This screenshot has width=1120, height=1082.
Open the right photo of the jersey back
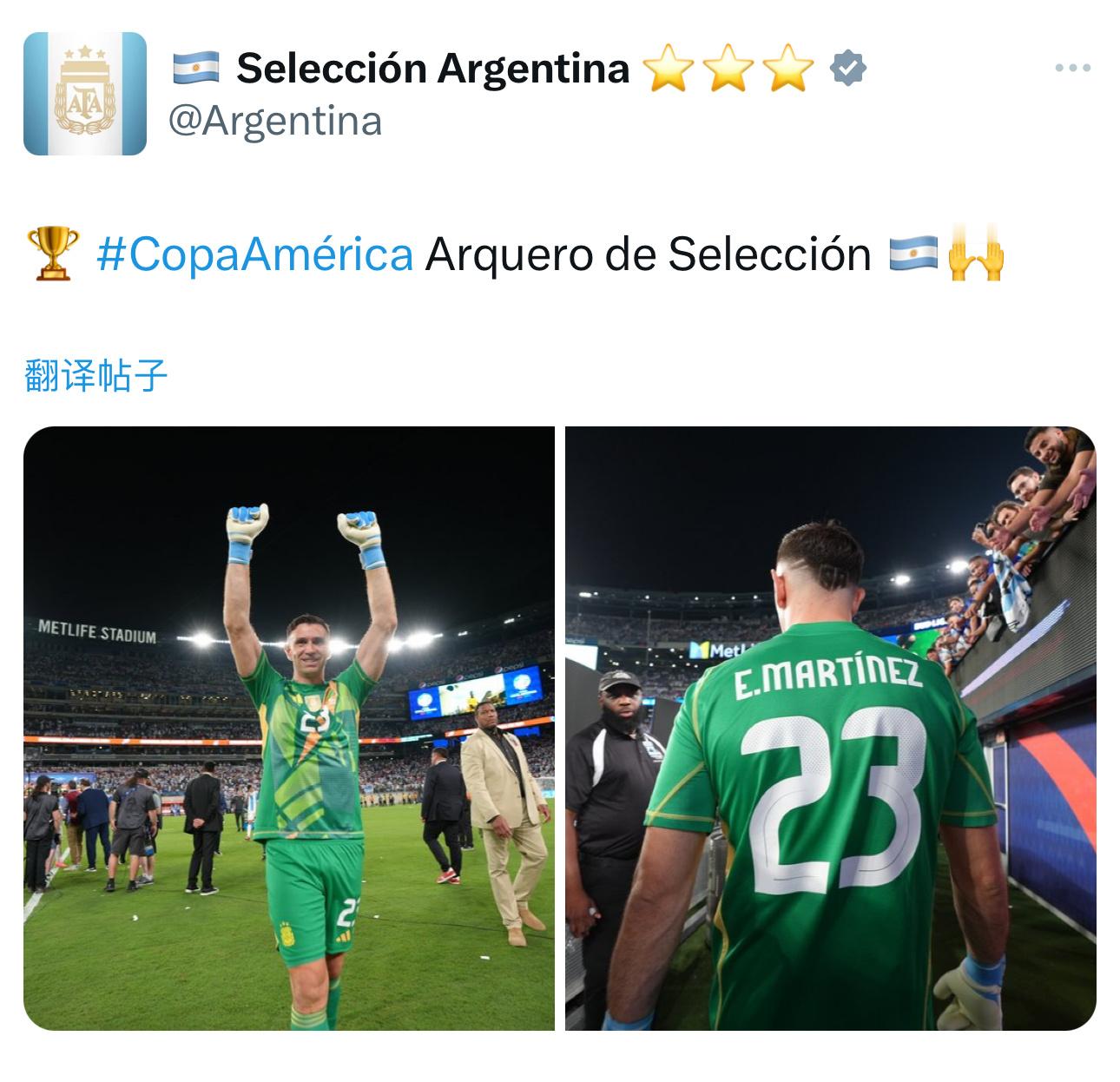[x=831, y=729]
